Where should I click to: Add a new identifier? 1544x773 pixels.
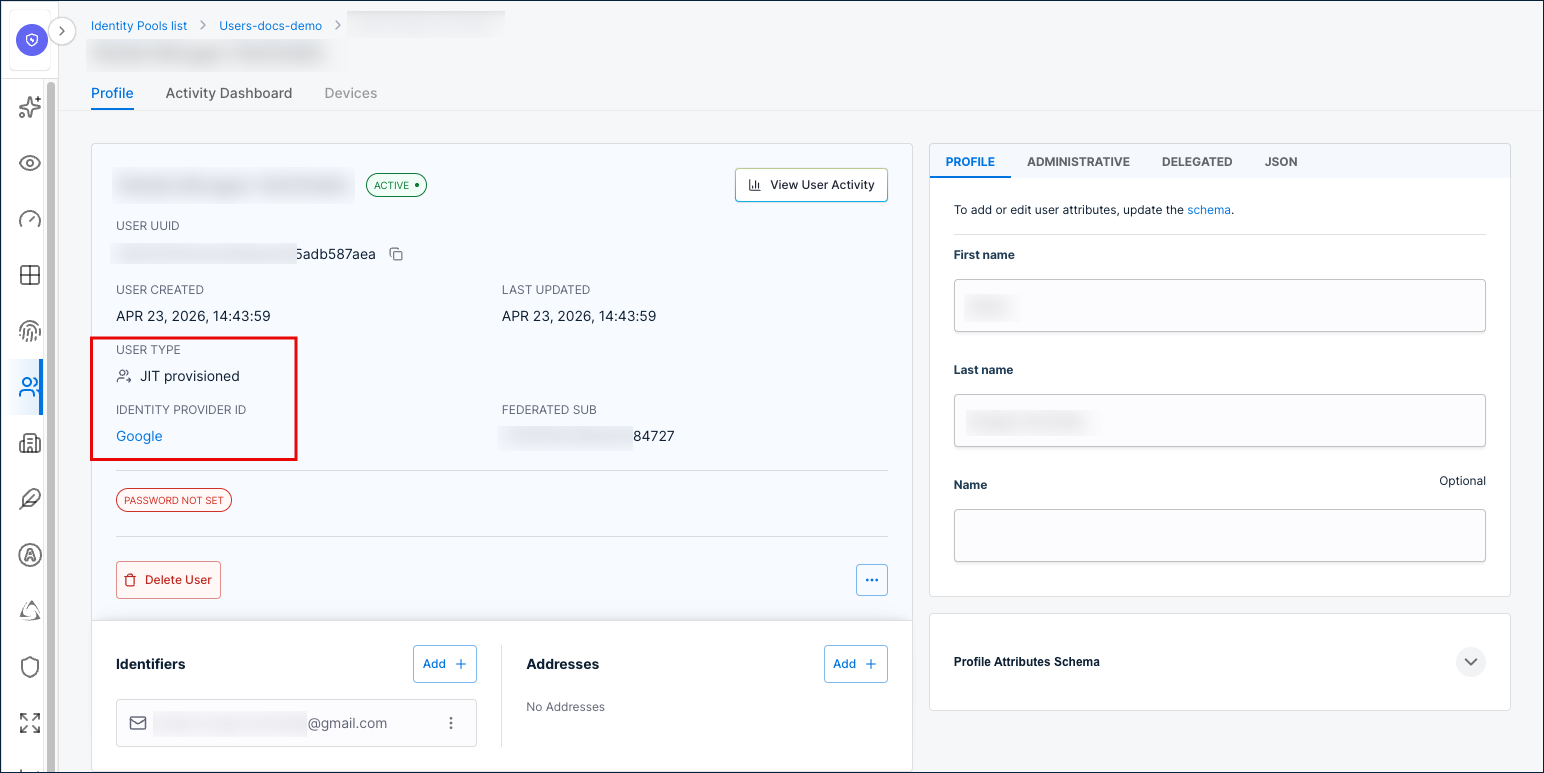(445, 664)
